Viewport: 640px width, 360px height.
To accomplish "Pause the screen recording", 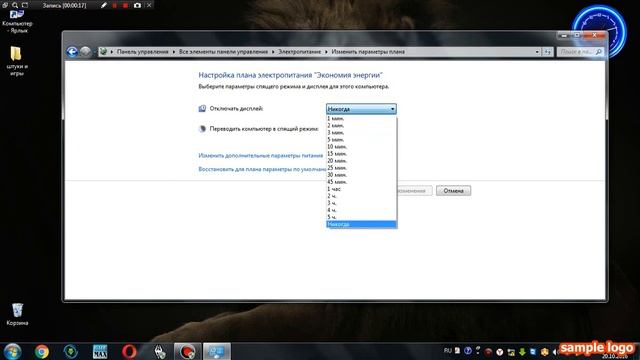I will pyautogui.click(x=115, y=5).
